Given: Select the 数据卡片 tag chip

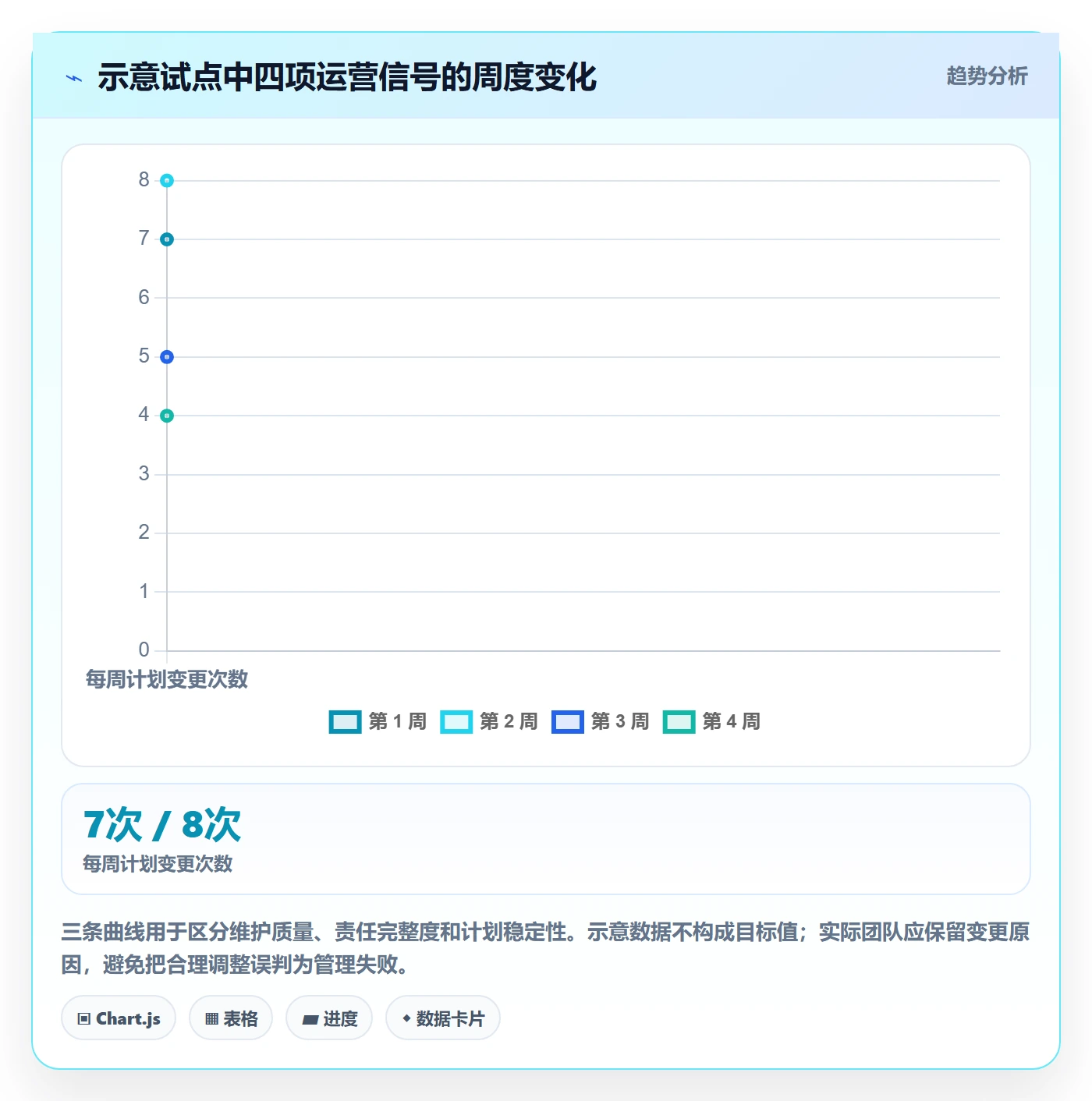Looking at the screenshot, I should [443, 1018].
